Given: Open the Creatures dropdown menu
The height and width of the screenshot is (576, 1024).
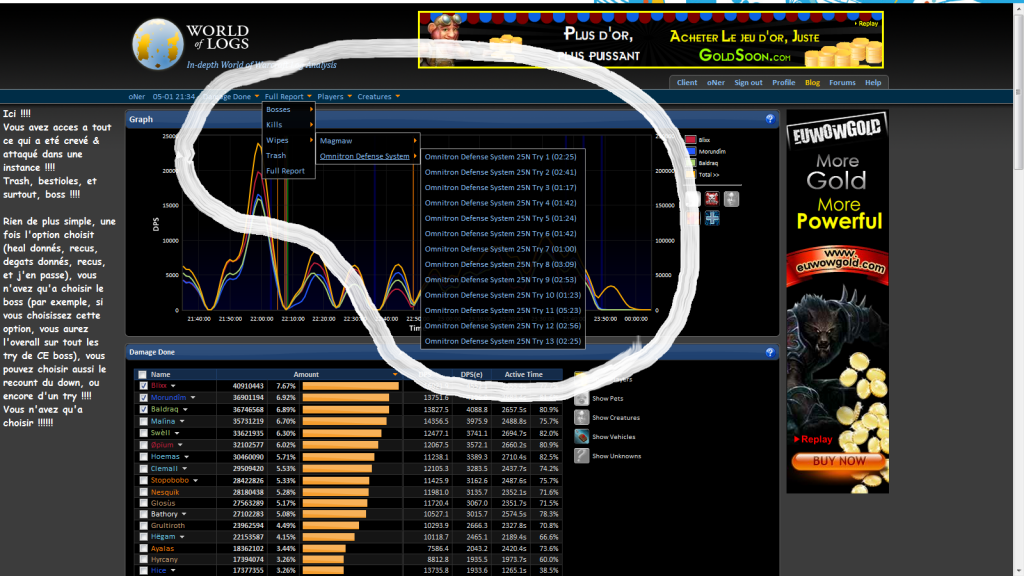Looking at the screenshot, I should click(378, 97).
